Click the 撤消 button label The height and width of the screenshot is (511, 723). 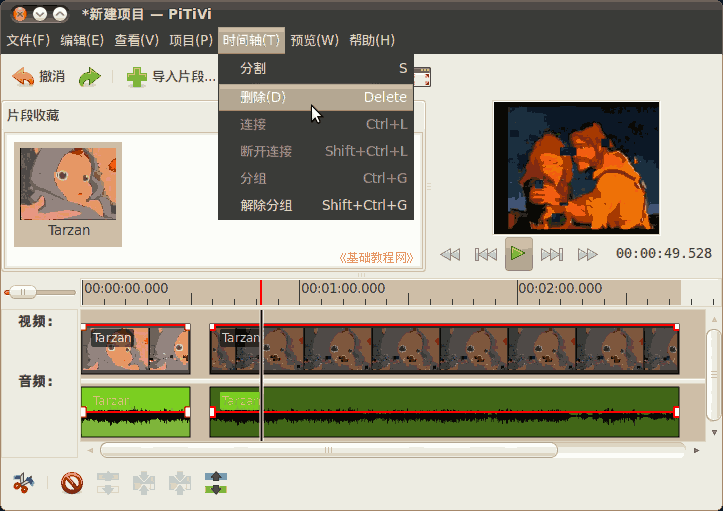[52, 77]
